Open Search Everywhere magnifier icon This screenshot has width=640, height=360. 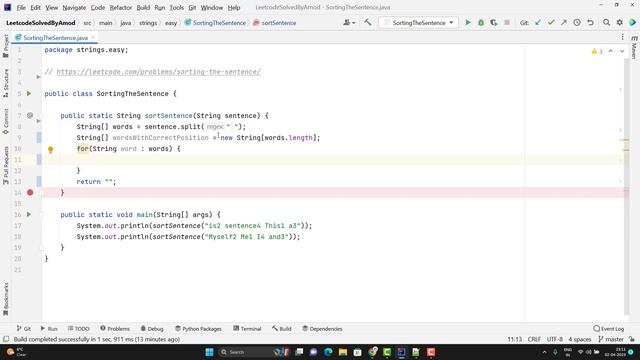coord(607,23)
